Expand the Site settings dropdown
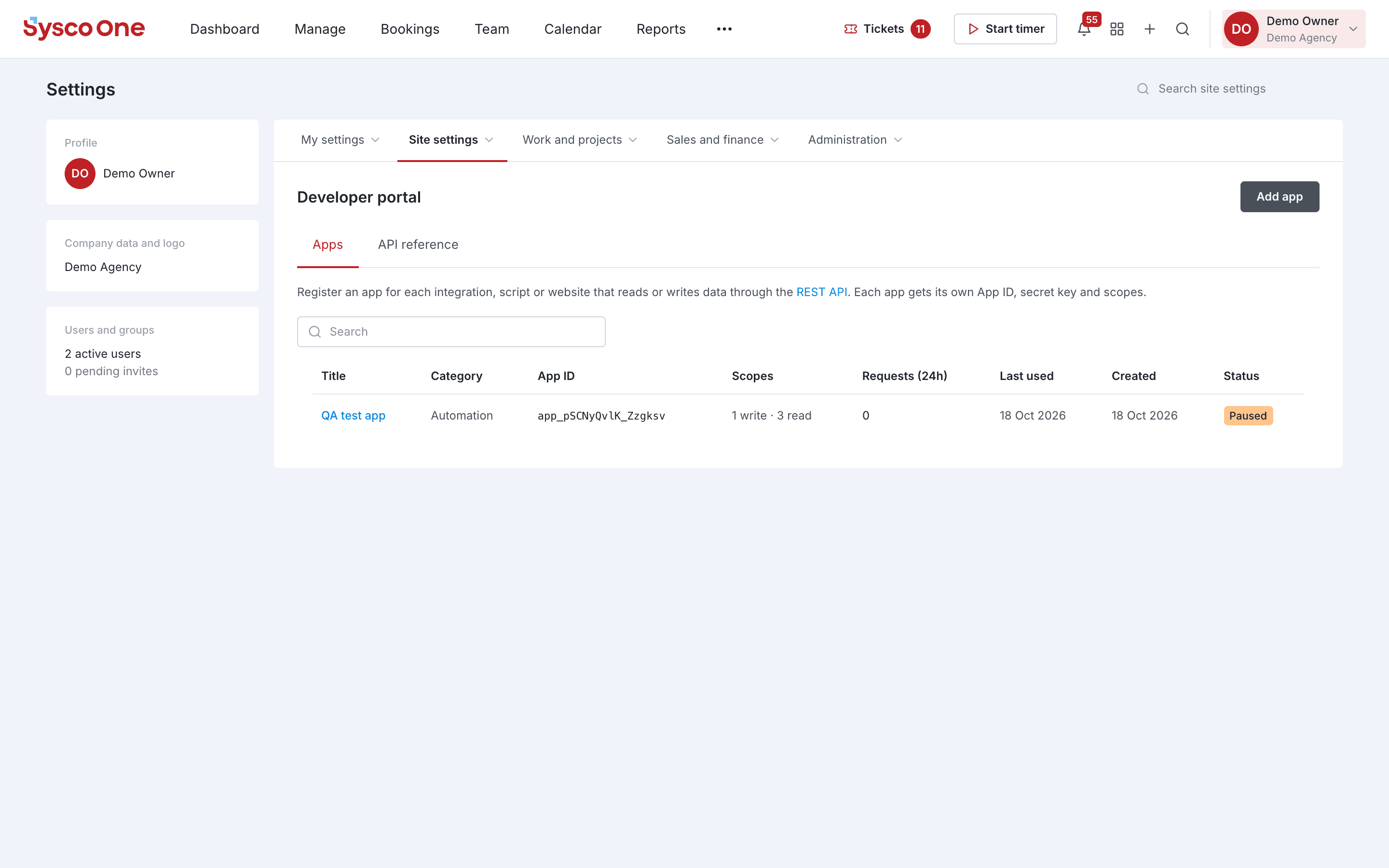Viewport: 1389px width, 868px height. pos(452,140)
